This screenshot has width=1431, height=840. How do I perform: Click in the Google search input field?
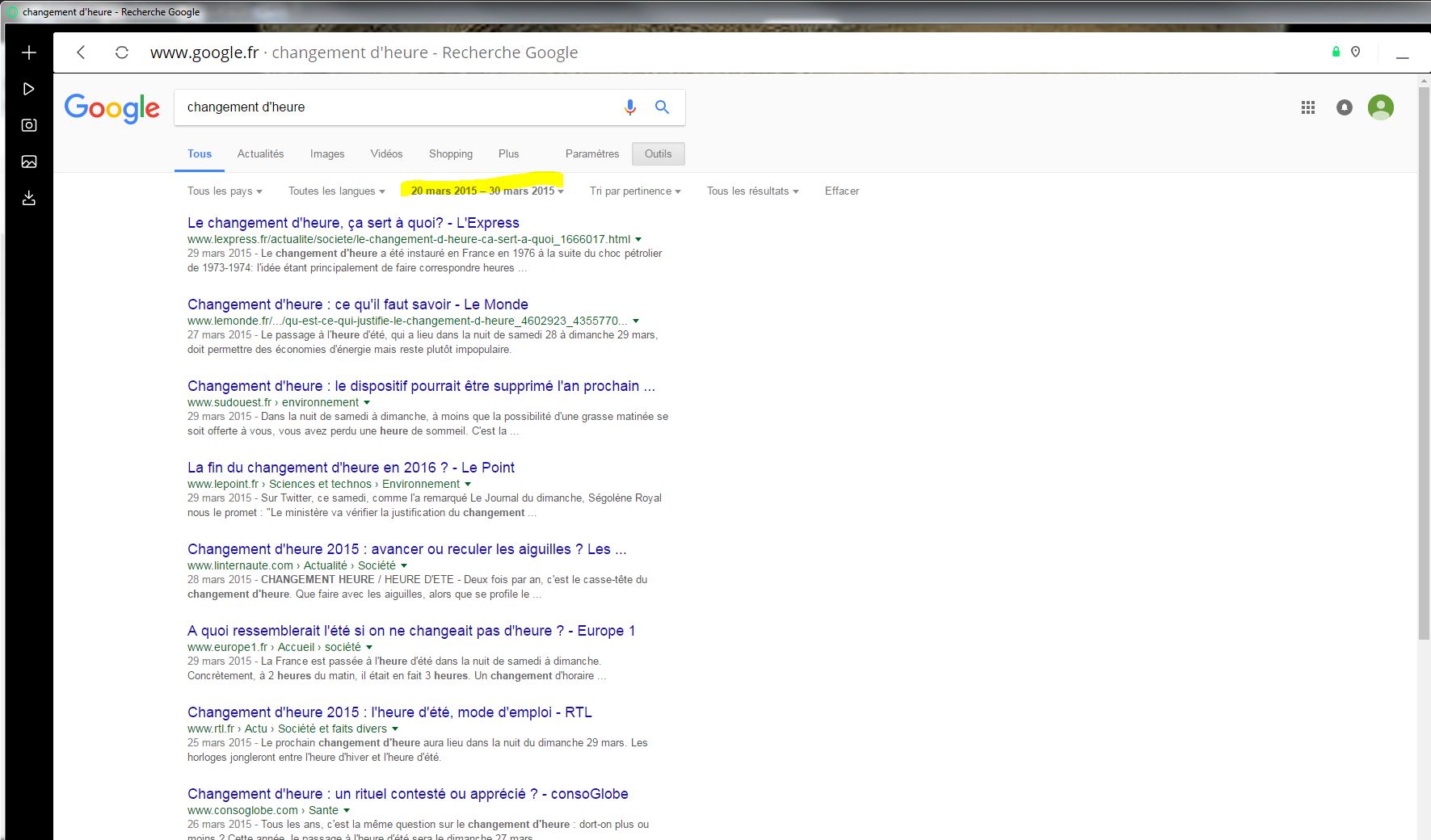396,107
